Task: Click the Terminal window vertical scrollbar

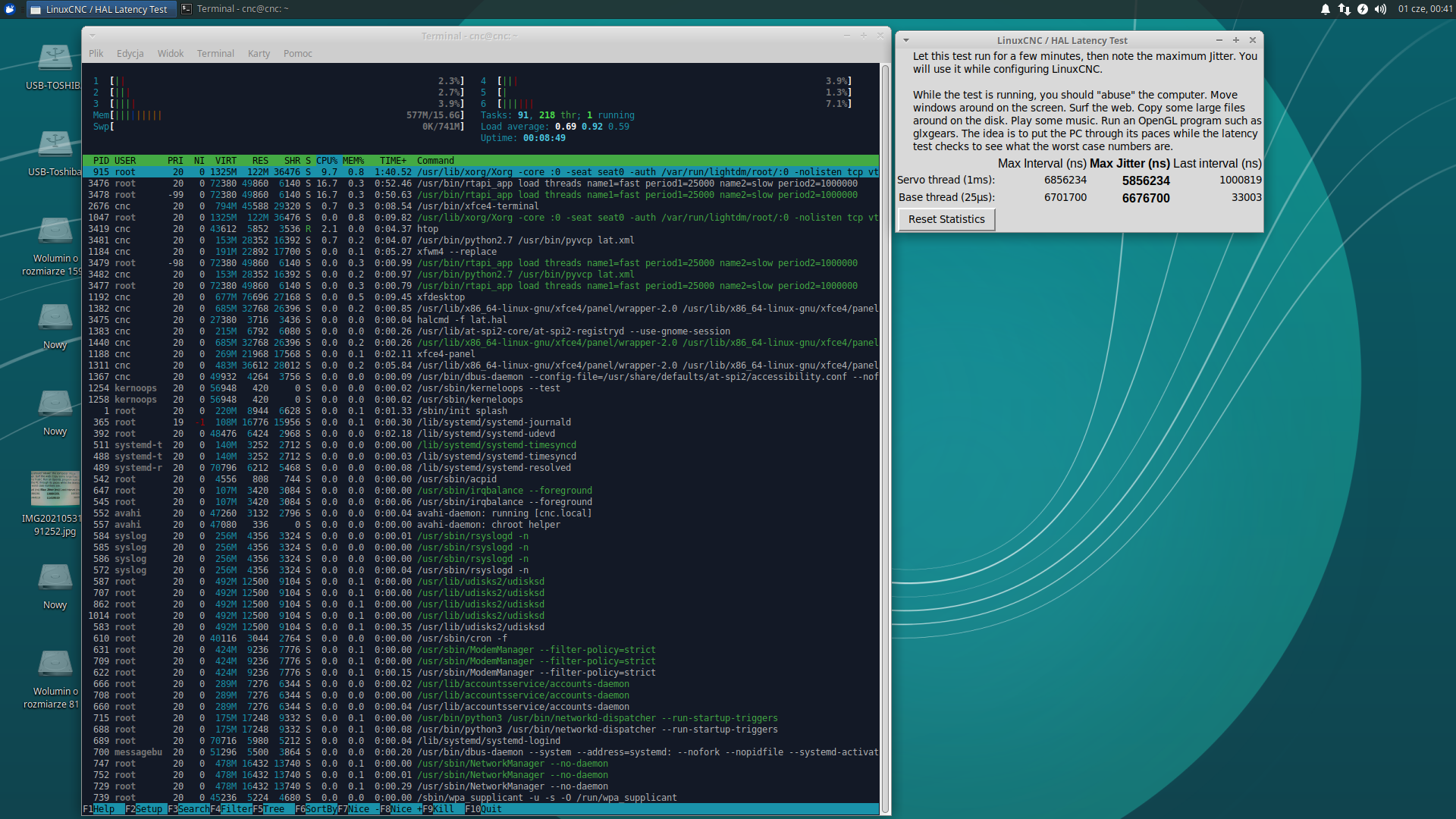Action: pyautogui.click(x=885, y=438)
